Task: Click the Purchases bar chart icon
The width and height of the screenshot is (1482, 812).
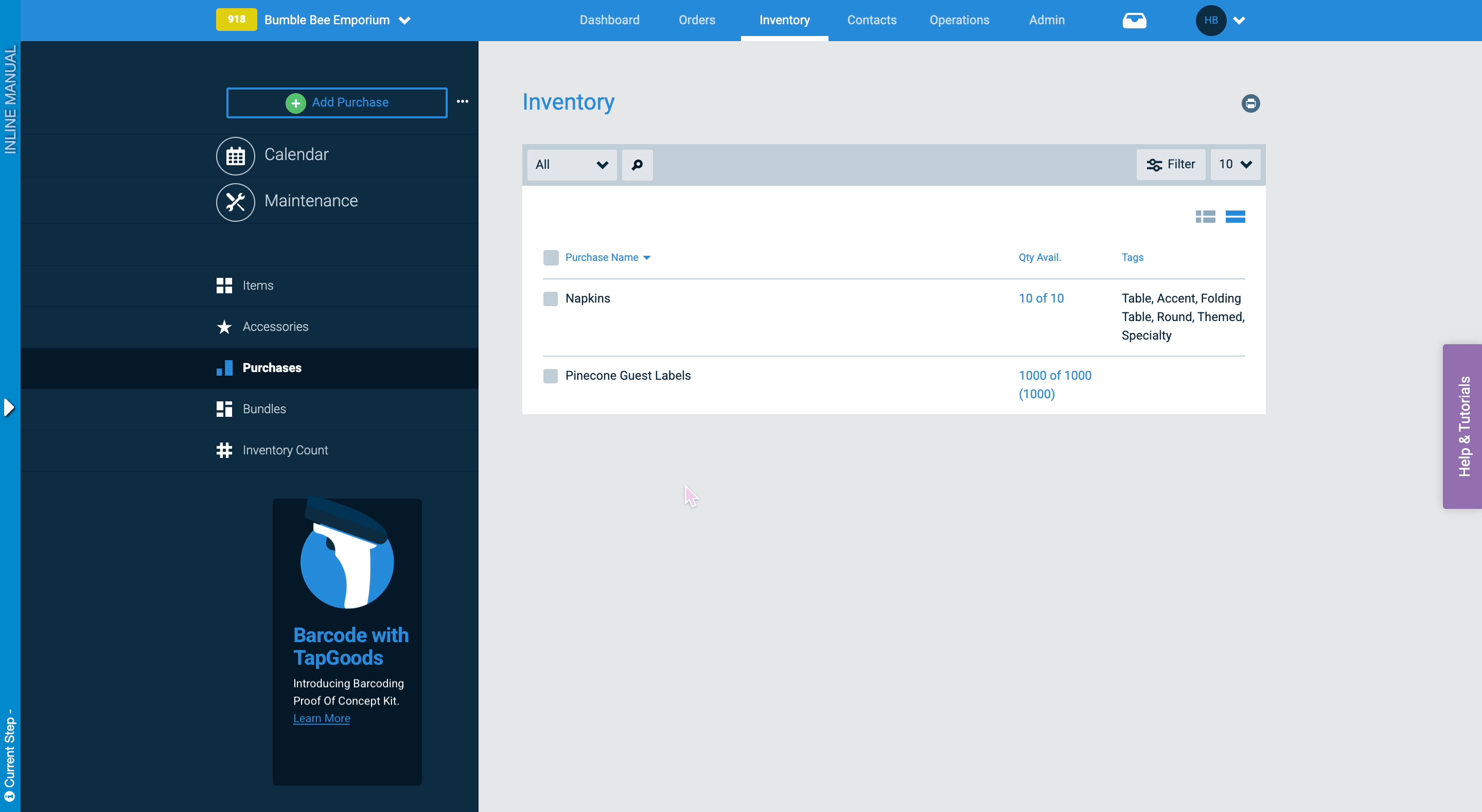Action: coord(224,368)
